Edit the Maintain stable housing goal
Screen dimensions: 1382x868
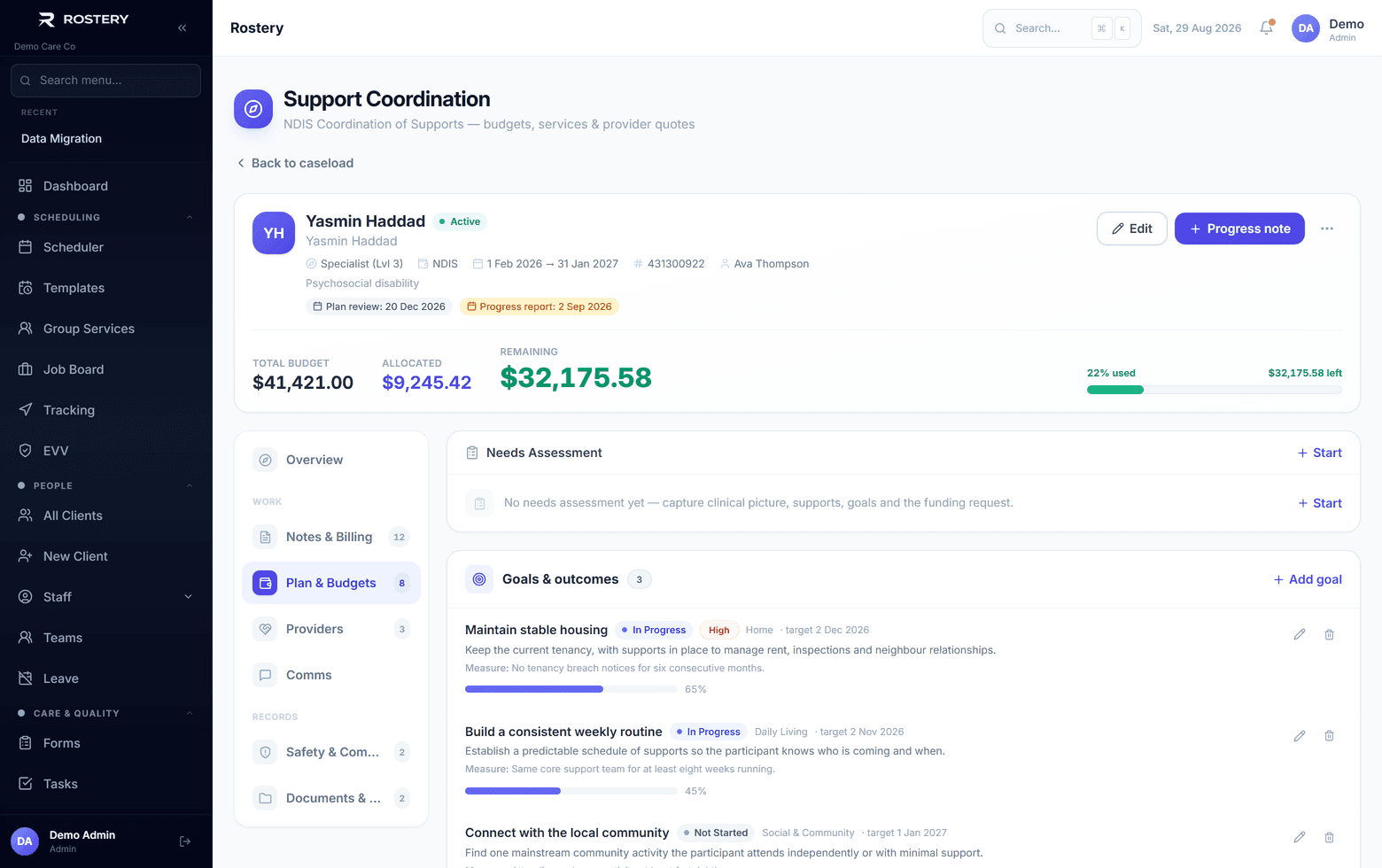click(x=1300, y=634)
